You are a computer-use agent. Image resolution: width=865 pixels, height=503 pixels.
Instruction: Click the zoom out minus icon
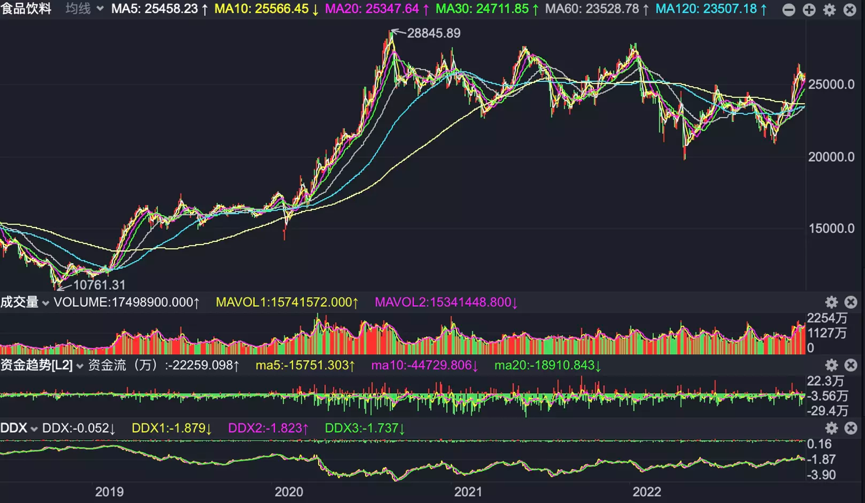pos(789,9)
